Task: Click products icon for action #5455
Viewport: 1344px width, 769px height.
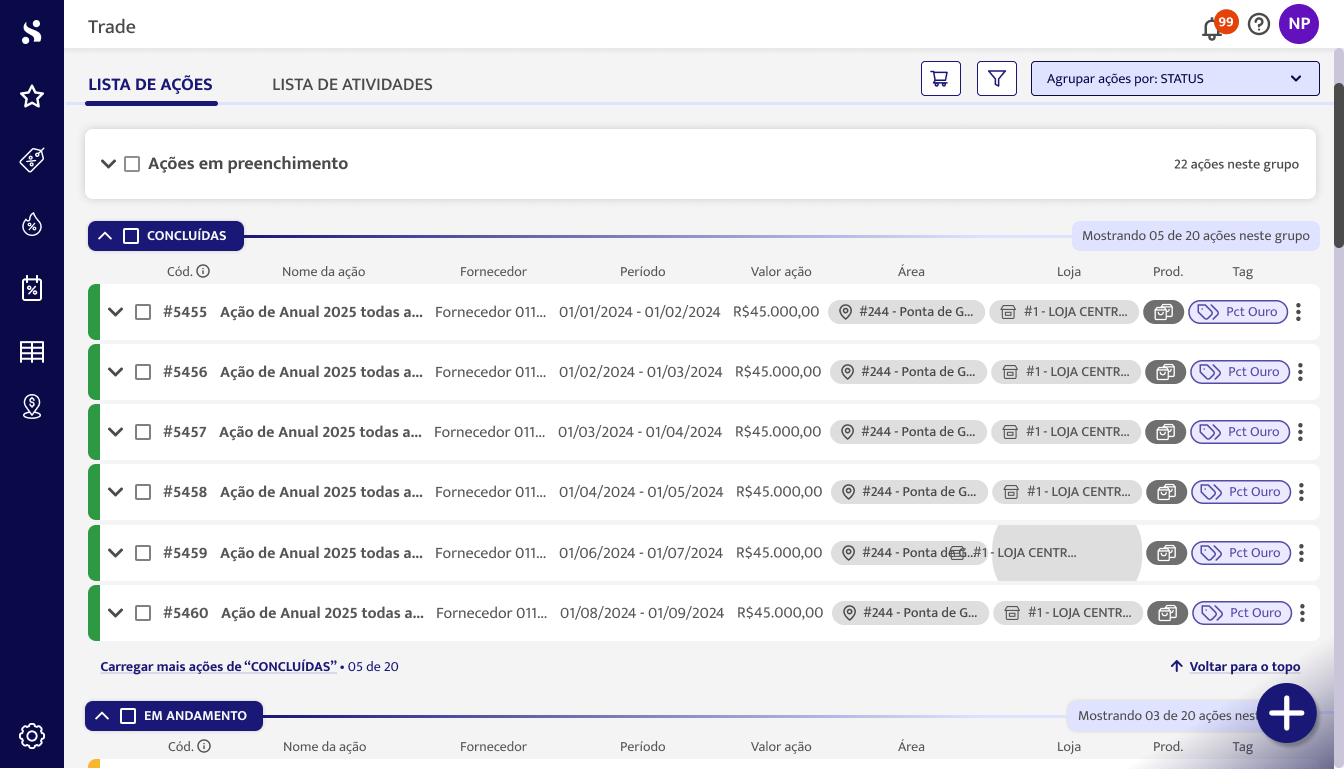Action: 1164,312
